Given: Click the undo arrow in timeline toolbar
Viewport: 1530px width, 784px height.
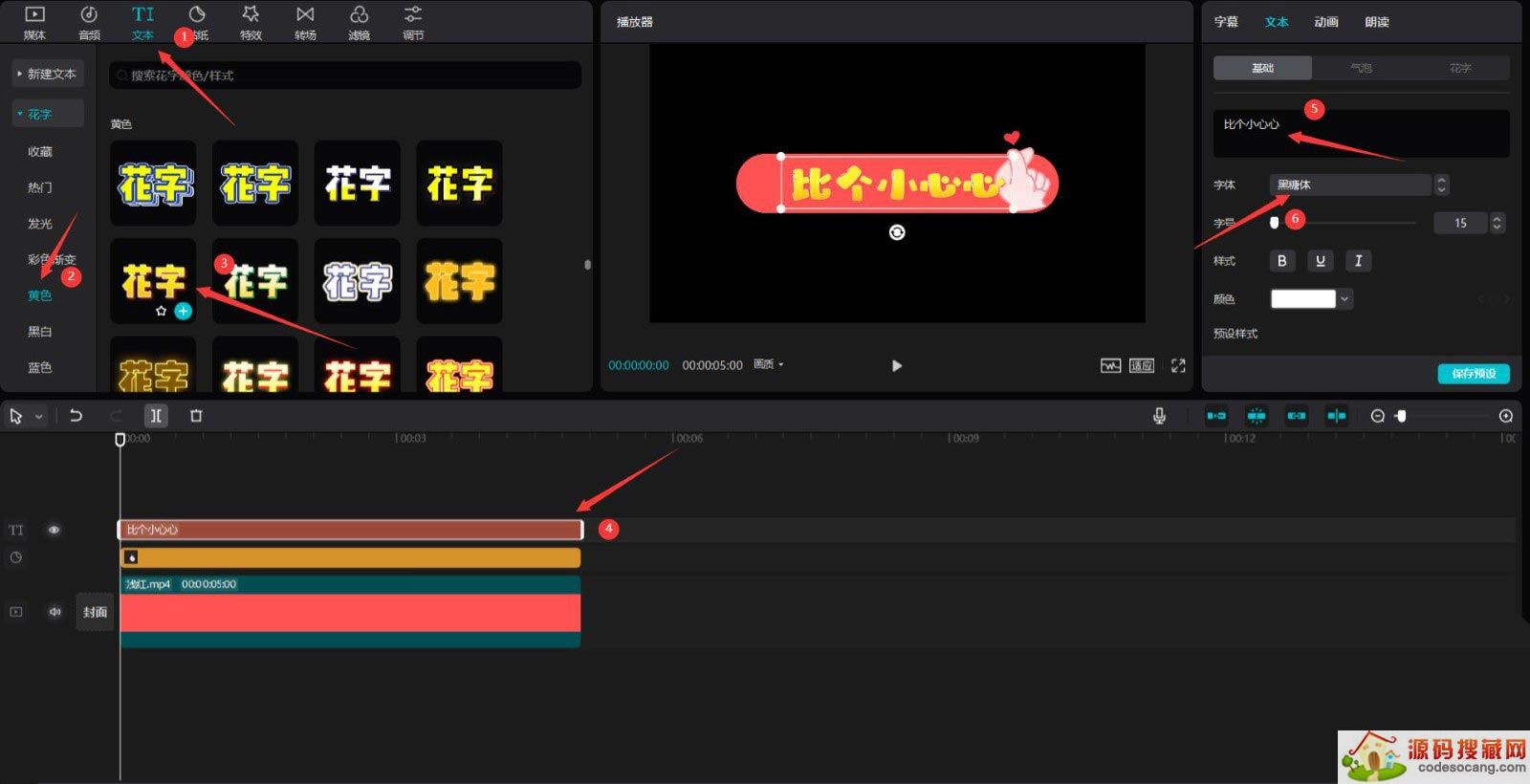Looking at the screenshot, I should click(x=76, y=416).
